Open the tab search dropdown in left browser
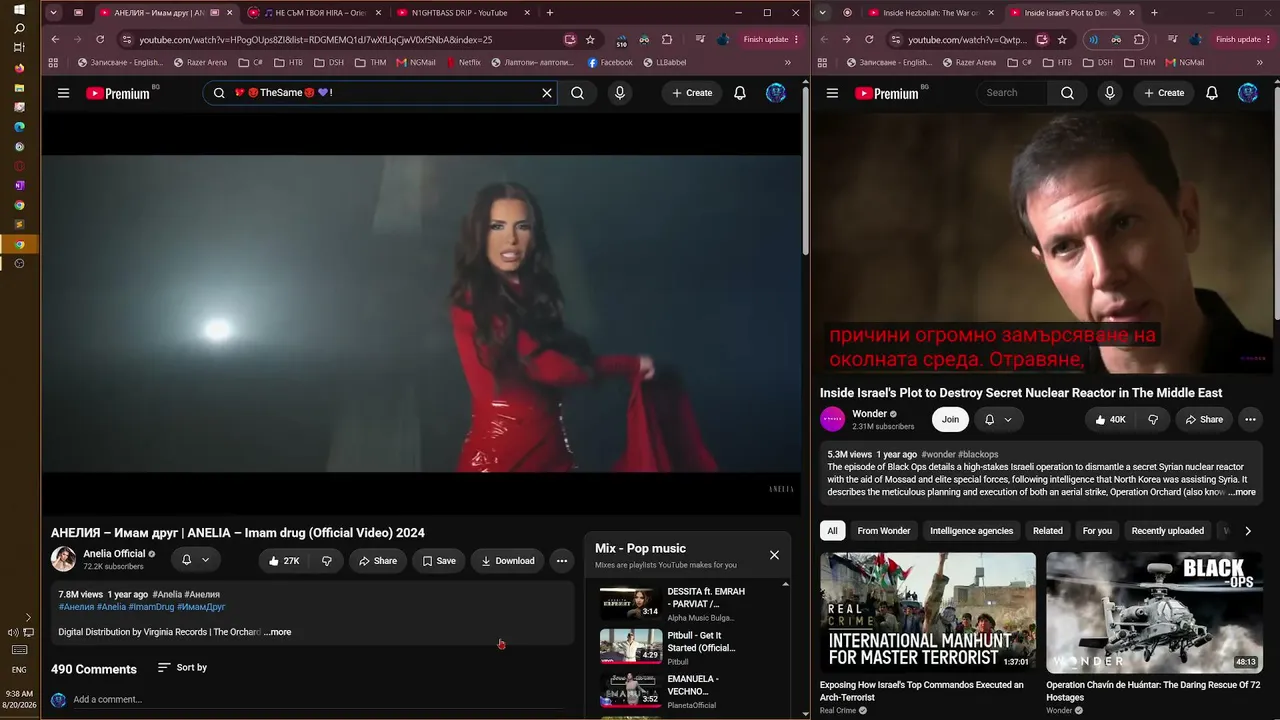1280x720 pixels. coord(53,13)
